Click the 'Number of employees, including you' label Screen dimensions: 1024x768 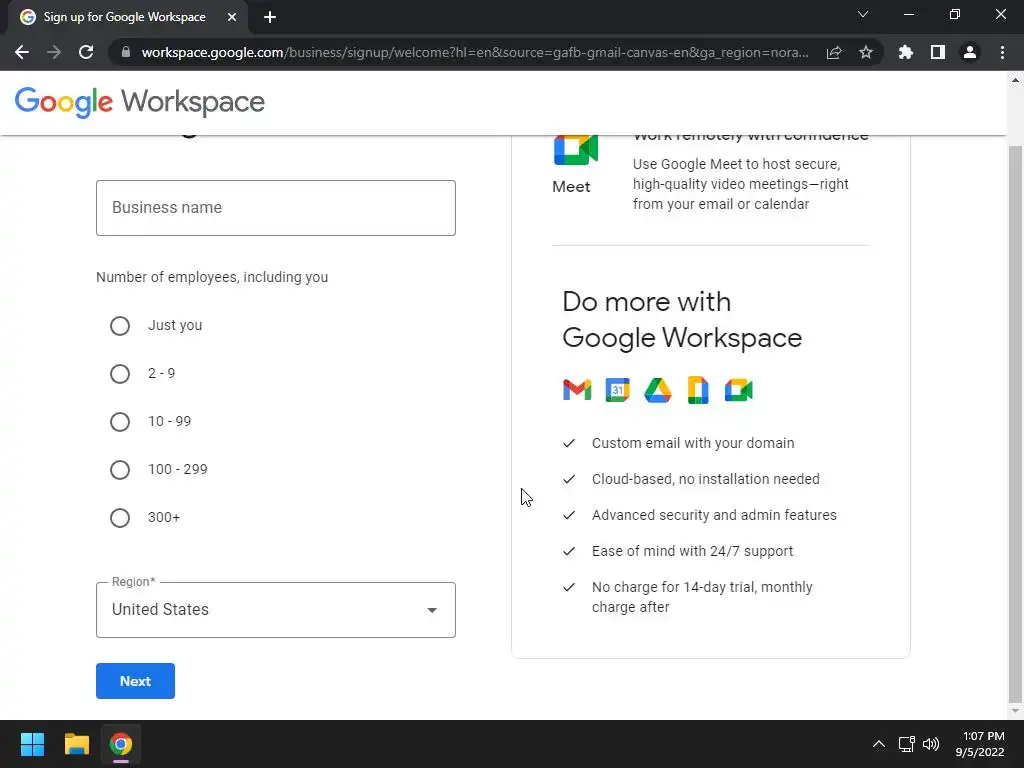(212, 278)
